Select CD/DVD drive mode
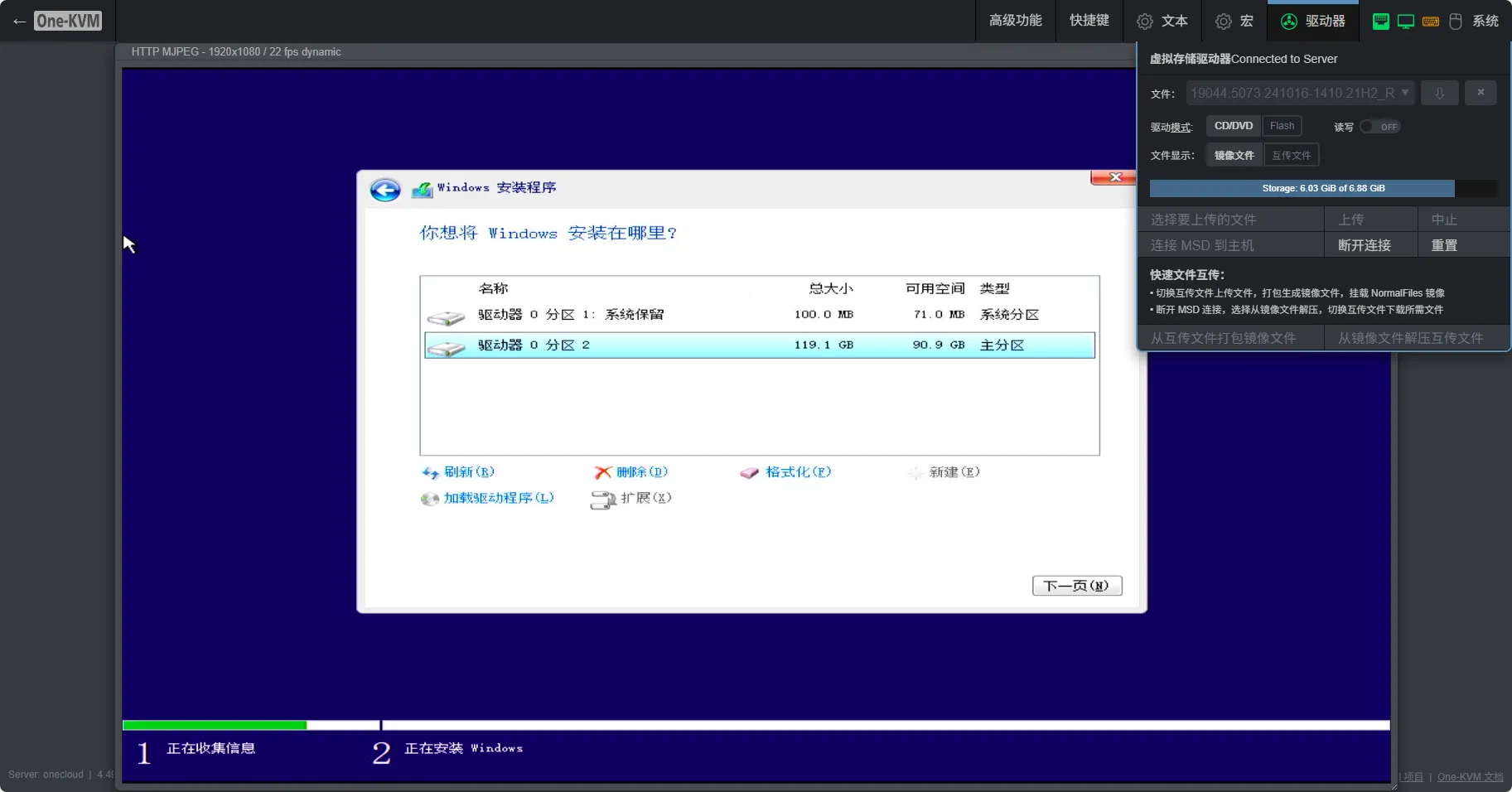The image size is (1512, 792). click(1233, 126)
